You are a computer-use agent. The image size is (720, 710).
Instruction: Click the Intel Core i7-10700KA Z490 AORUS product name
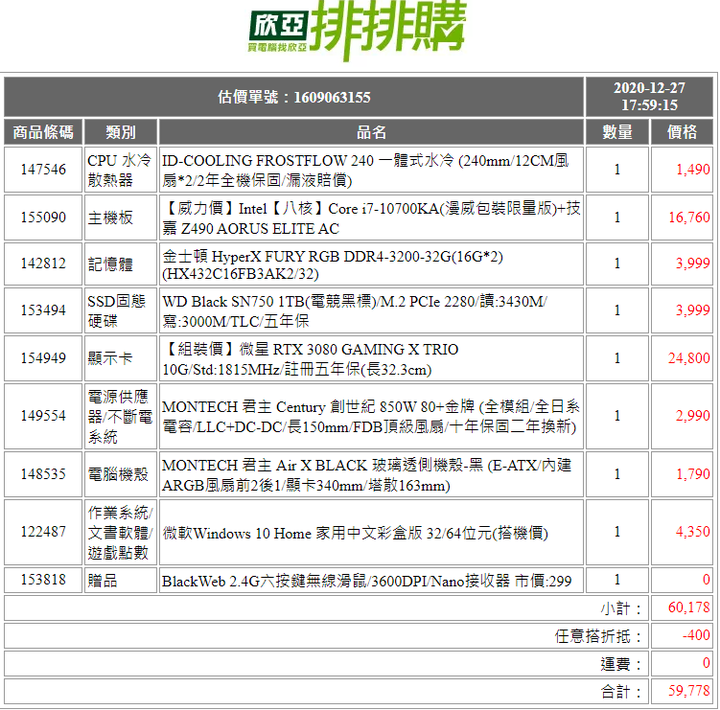tap(371, 217)
